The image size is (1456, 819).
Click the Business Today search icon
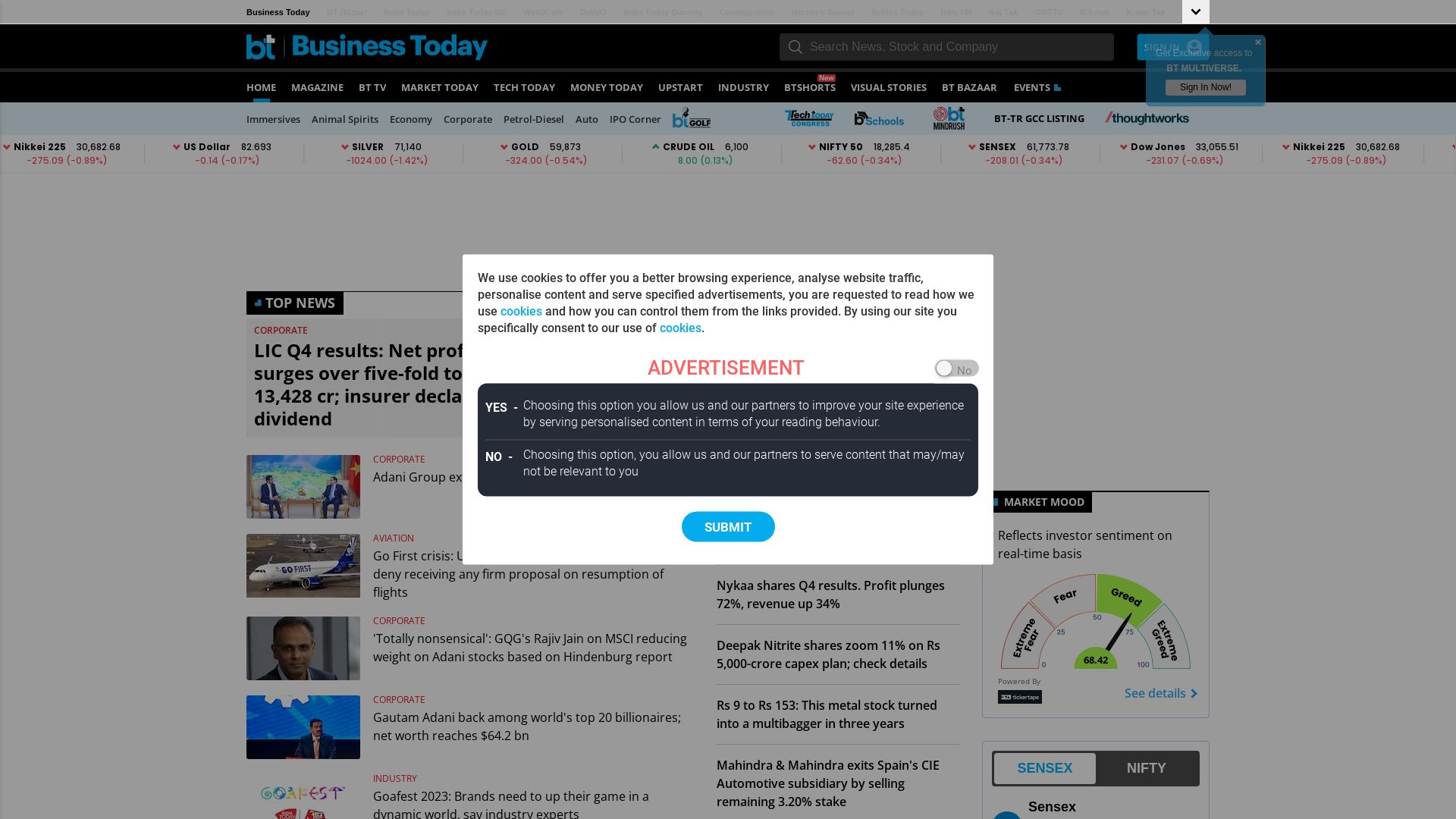click(795, 46)
